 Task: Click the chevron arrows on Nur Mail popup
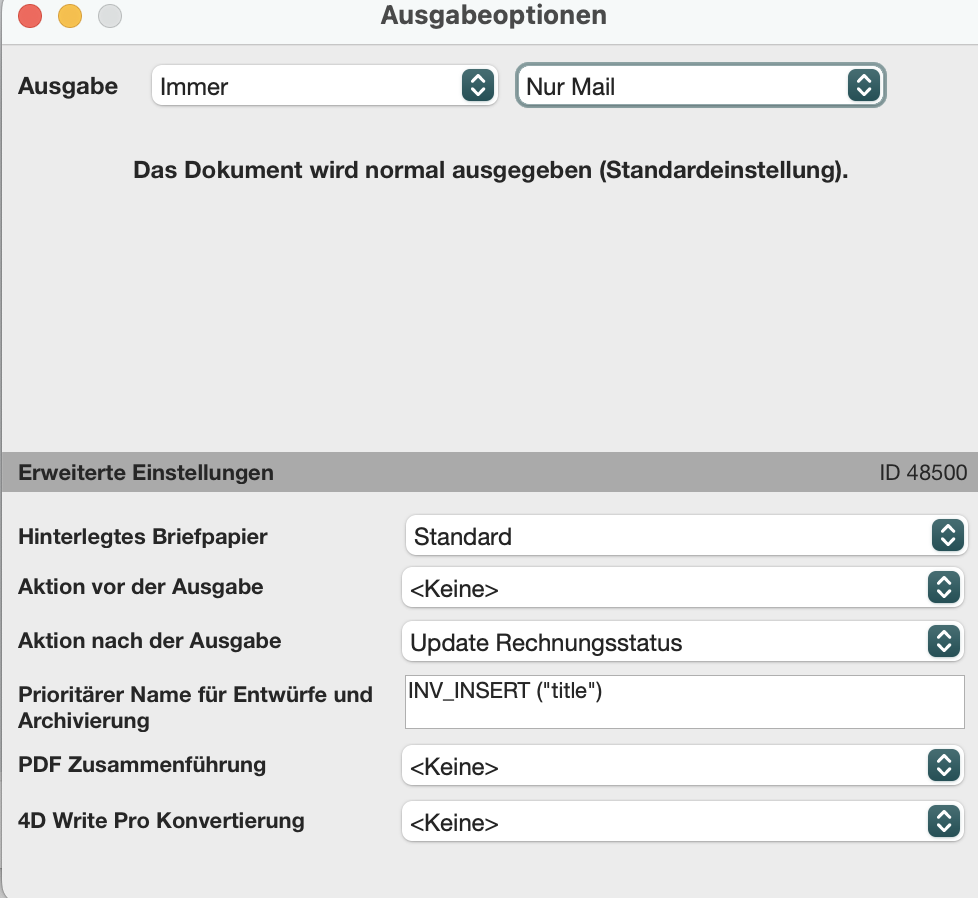tap(864, 85)
